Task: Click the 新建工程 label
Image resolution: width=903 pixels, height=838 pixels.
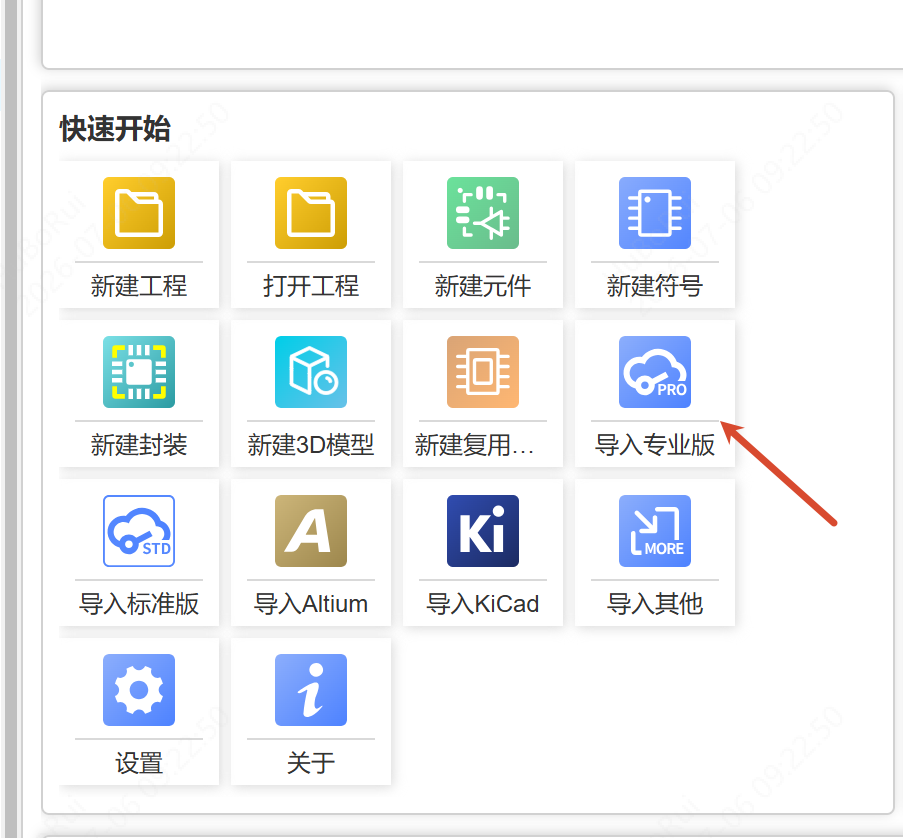Action: point(139,286)
